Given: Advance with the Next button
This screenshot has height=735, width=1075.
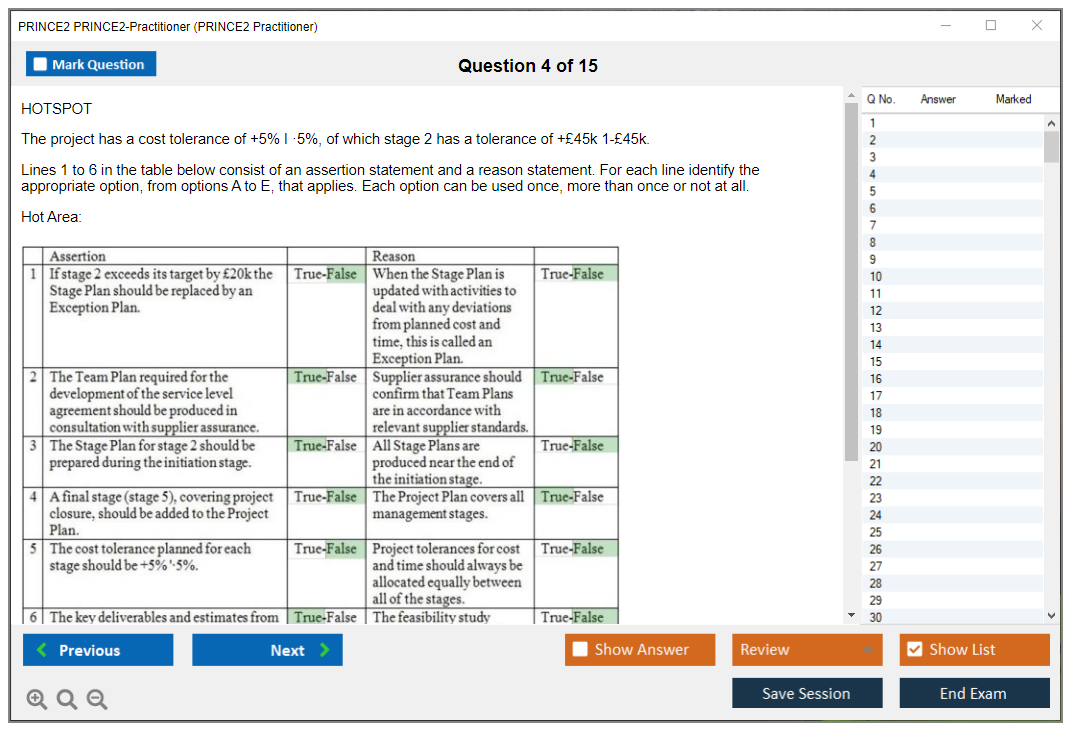Looking at the screenshot, I should [x=267, y=650].
